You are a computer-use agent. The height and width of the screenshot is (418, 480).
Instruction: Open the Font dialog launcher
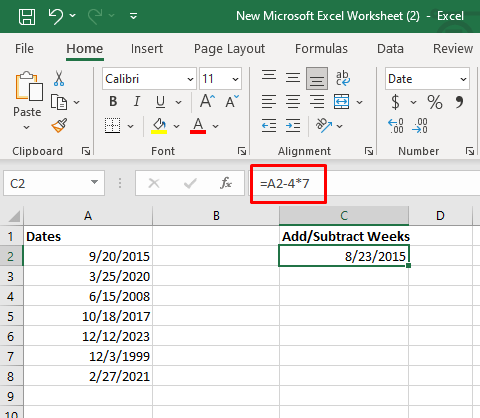(242, 151)
